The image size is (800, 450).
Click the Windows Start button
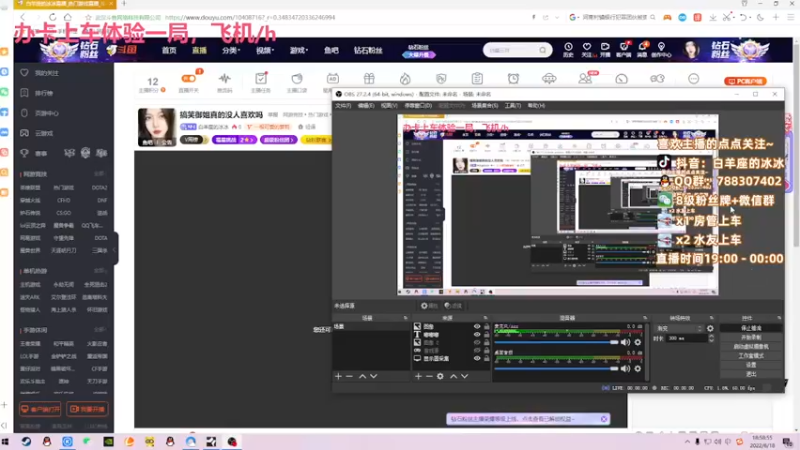(6, 441)
